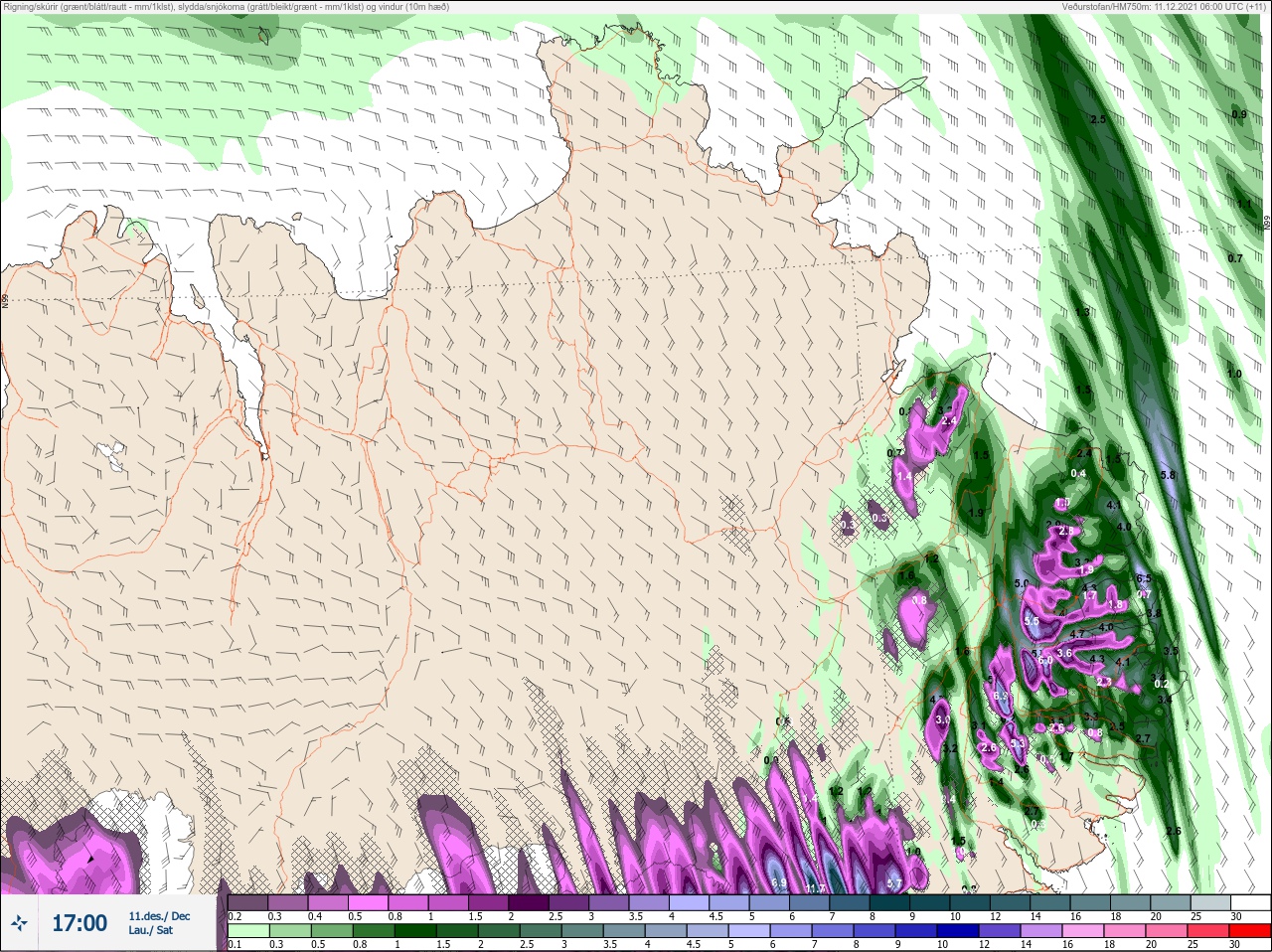This screenshot has width=1272, height=952.
Task: Click the 5.5 precipitation value on the map
Action: tap(1032, 621)
